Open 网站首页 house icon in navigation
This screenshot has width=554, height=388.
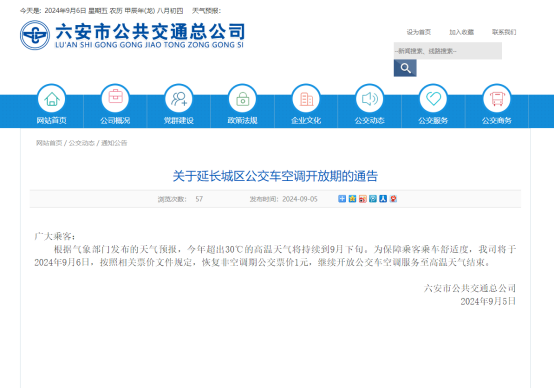52,99
